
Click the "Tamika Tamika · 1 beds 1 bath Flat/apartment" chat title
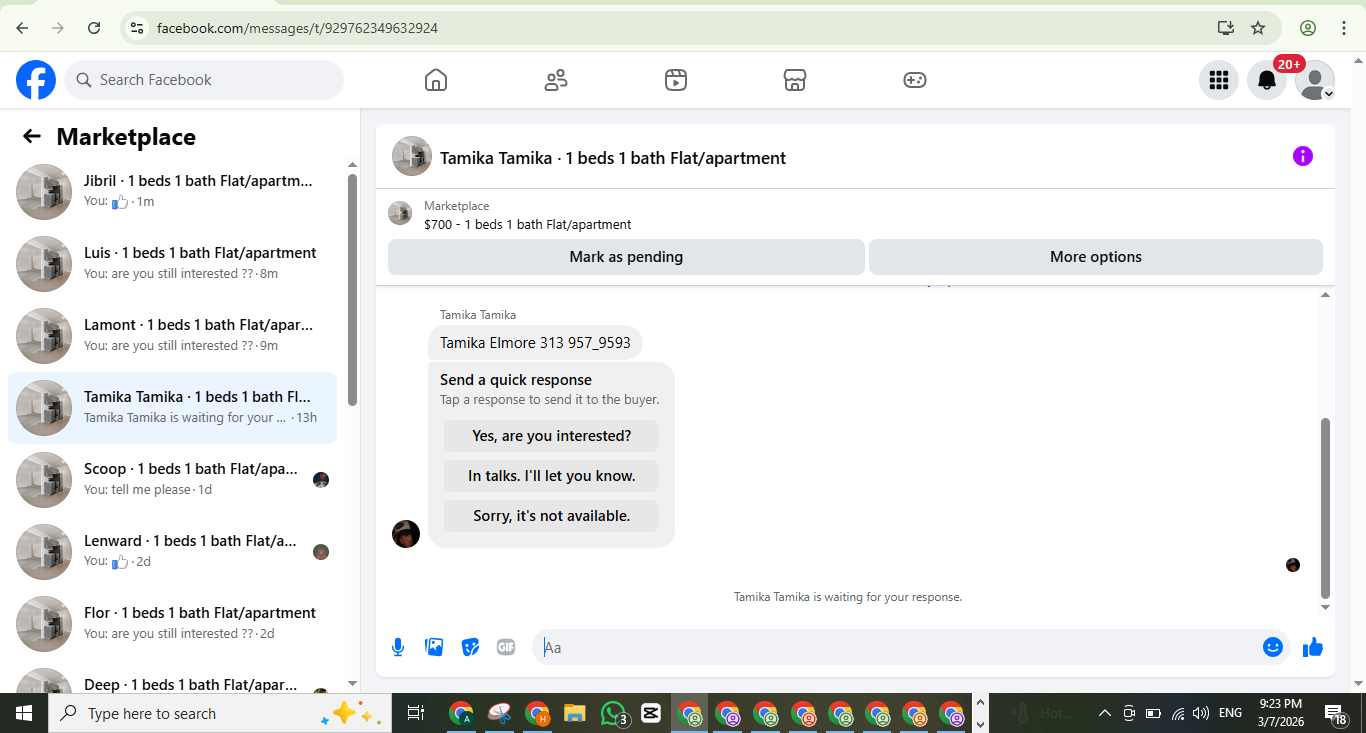tap(613, 158)
